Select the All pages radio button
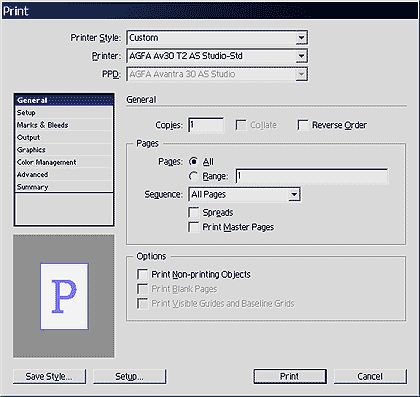The width and height of the screenshot is (420, 397). coord(193,162)
